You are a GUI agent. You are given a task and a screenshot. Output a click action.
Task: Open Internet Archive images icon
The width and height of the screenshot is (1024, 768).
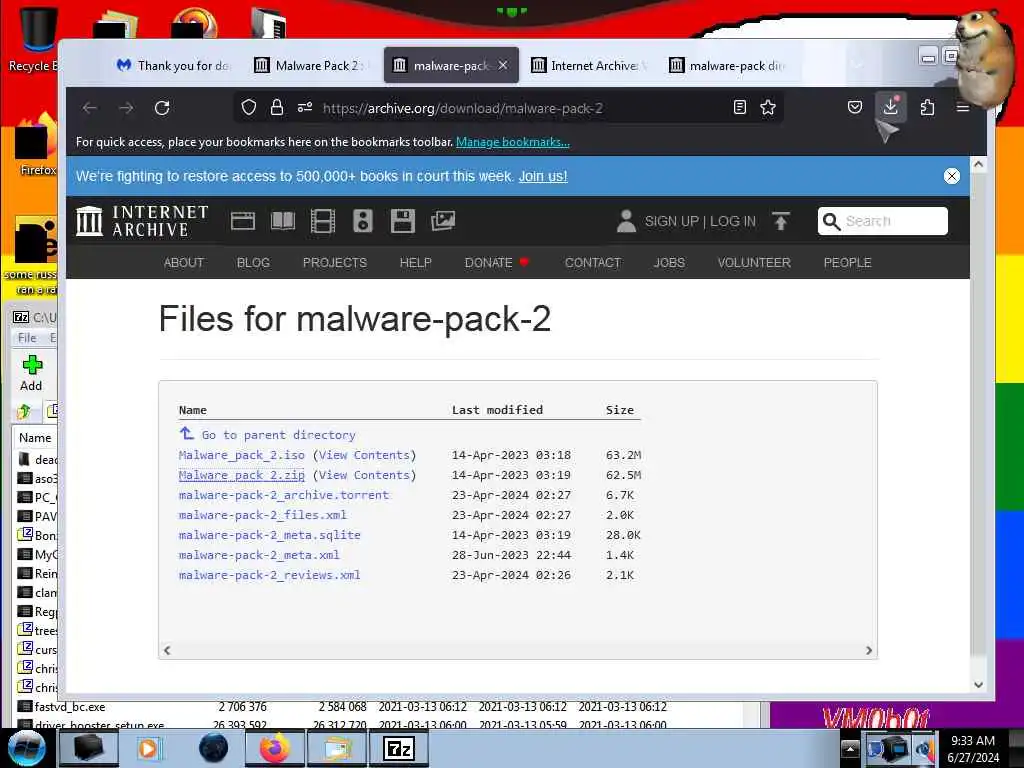[x=443, y=221]
